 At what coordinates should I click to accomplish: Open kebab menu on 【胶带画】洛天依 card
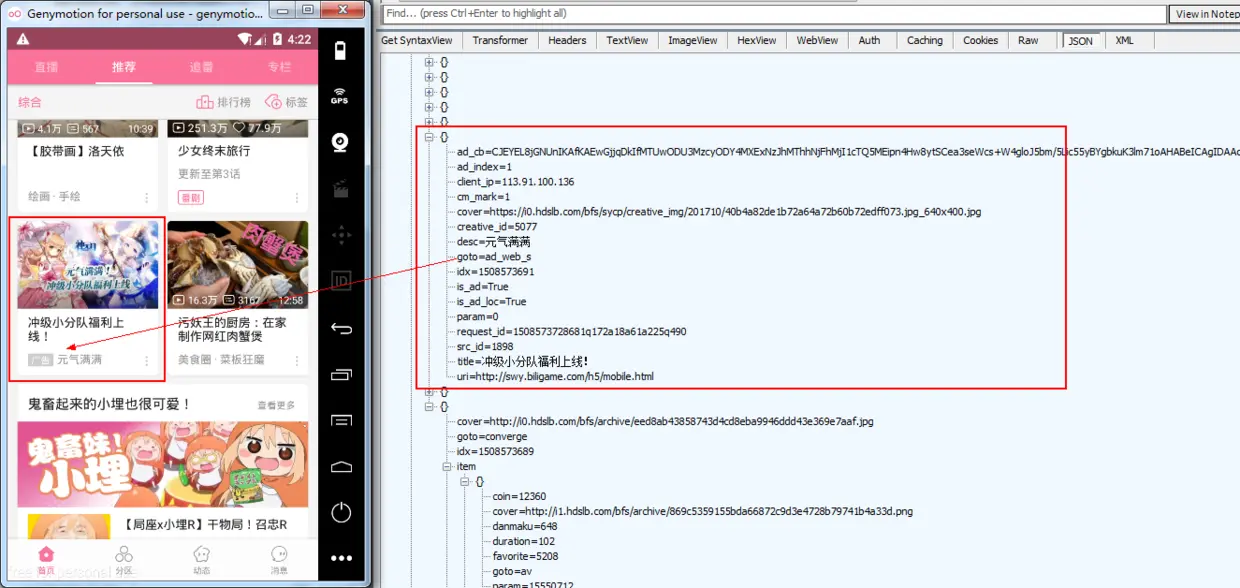(x=147, y=198)
